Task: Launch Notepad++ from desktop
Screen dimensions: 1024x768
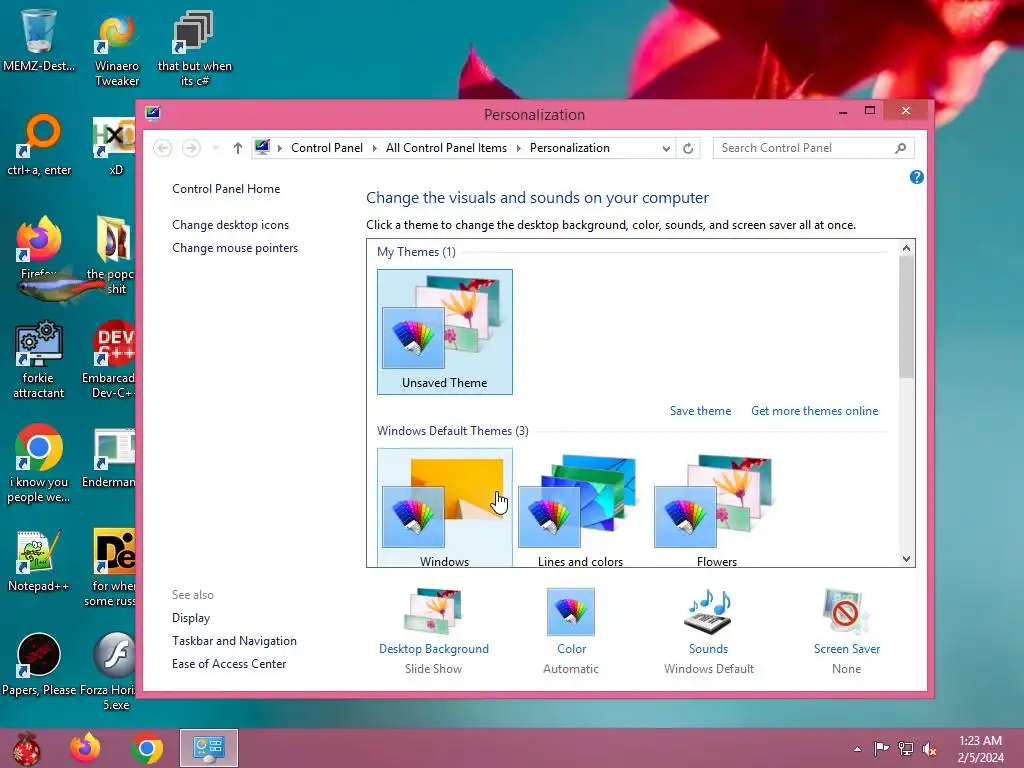Action: (39, 560)
